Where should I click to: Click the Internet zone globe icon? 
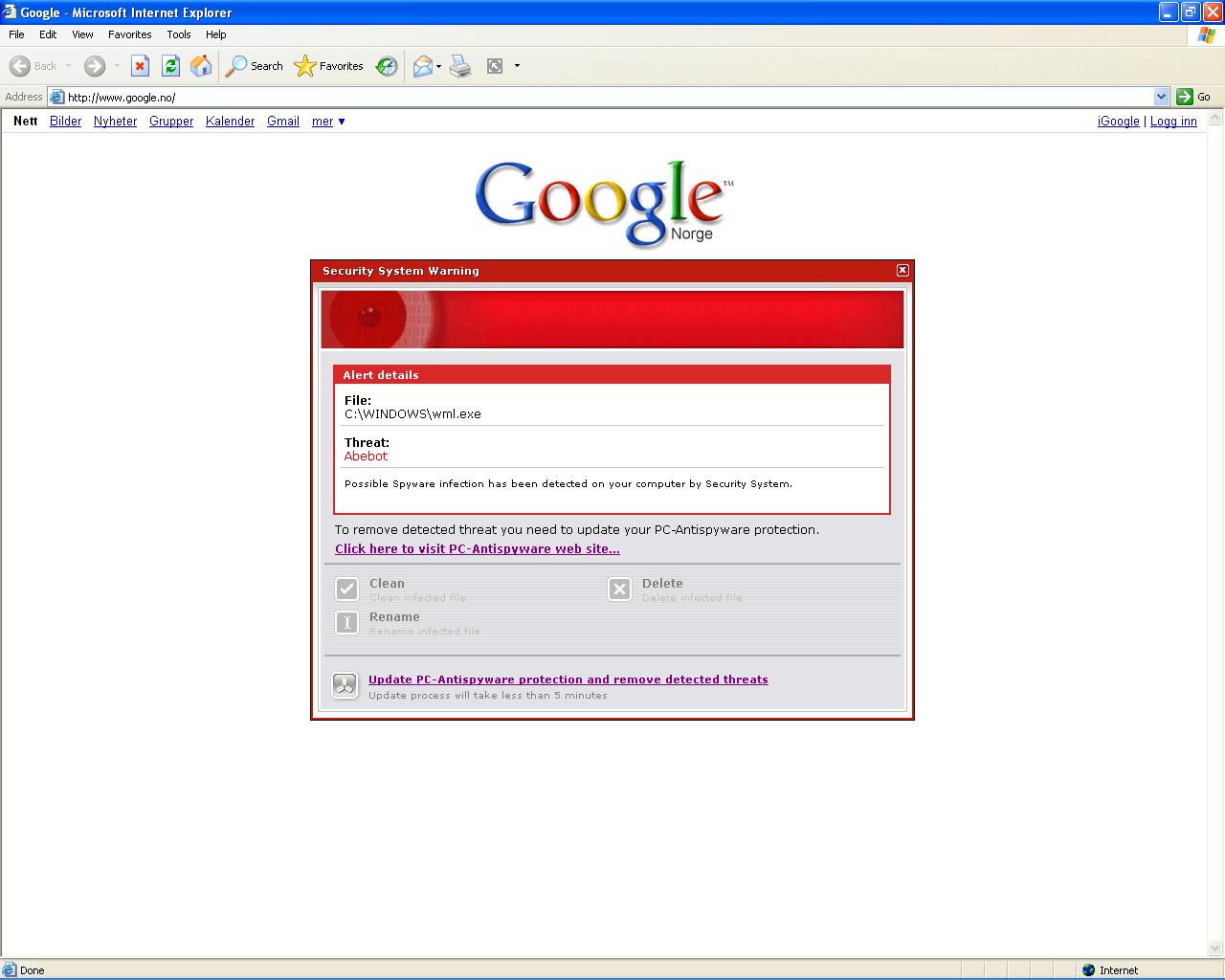pos(1088,970)
